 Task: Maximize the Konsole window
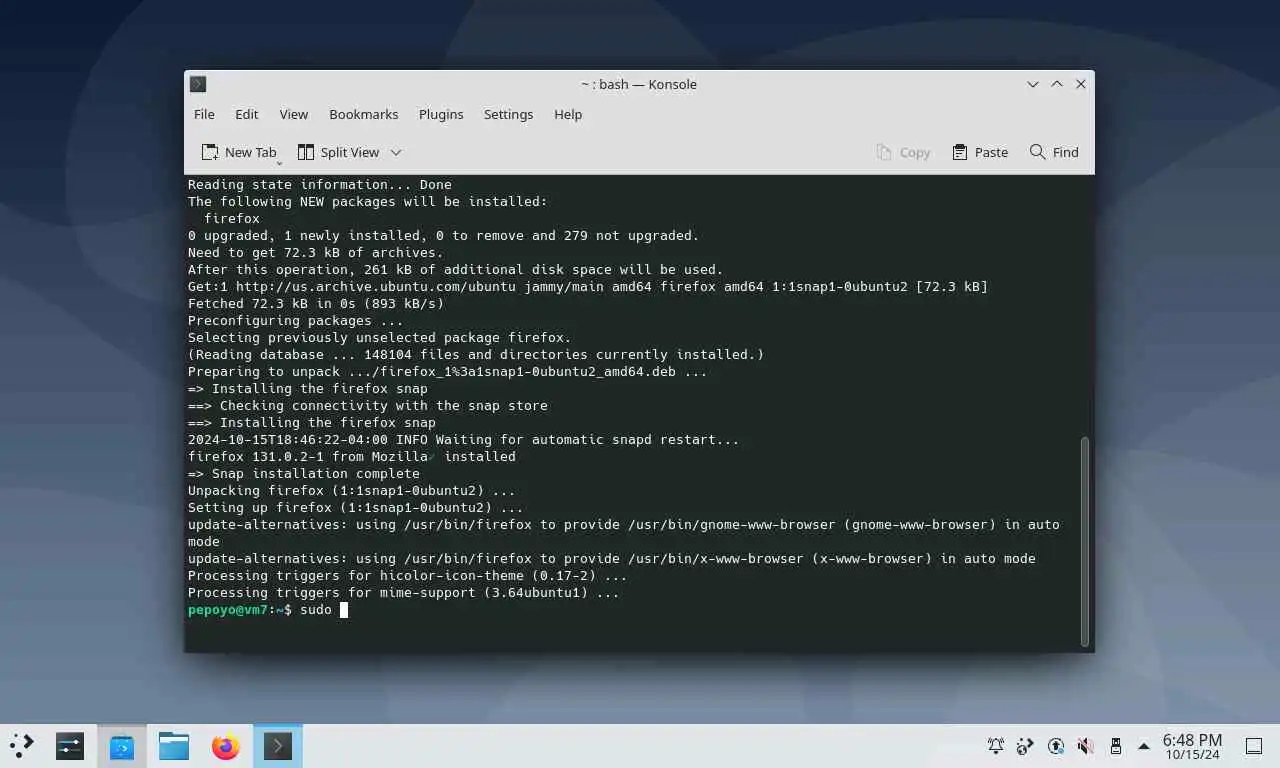(x=1057, y=84)
